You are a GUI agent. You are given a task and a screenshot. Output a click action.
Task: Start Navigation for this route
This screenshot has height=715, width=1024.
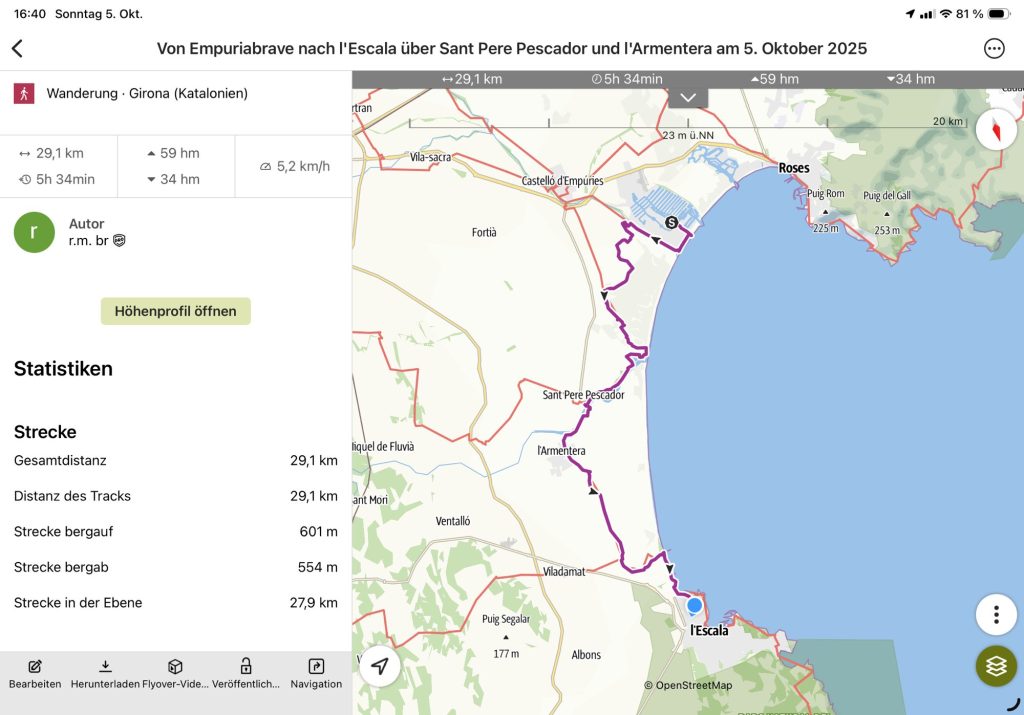316,673
